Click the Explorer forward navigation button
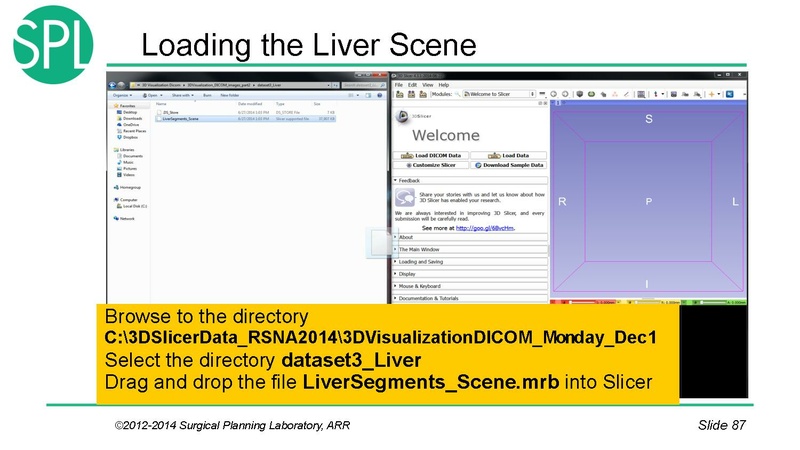The width and height of the screenshot is (800, 450). click(x=121, y=85)
